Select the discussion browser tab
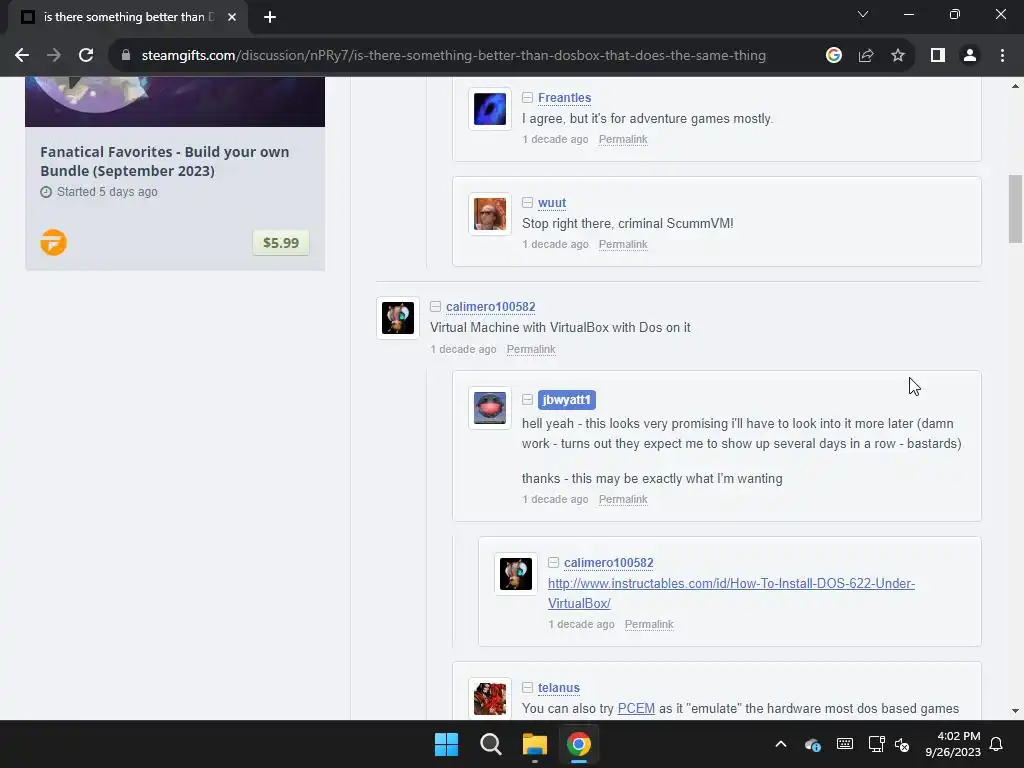 128,17
